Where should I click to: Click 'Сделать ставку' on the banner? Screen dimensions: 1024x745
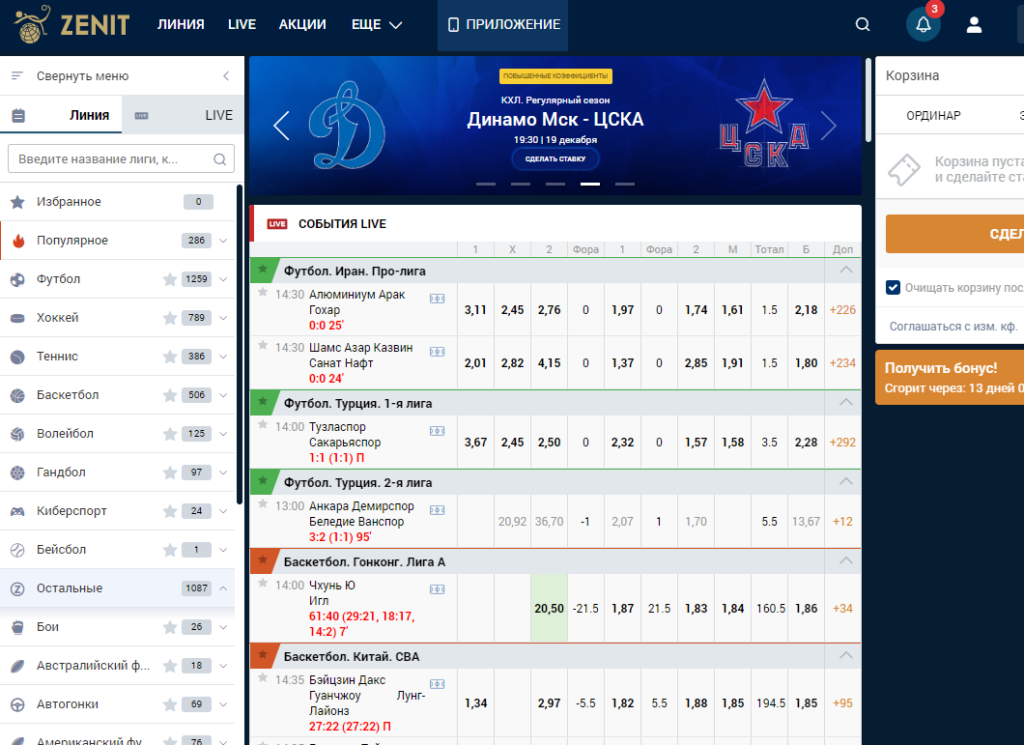[555, 159]
